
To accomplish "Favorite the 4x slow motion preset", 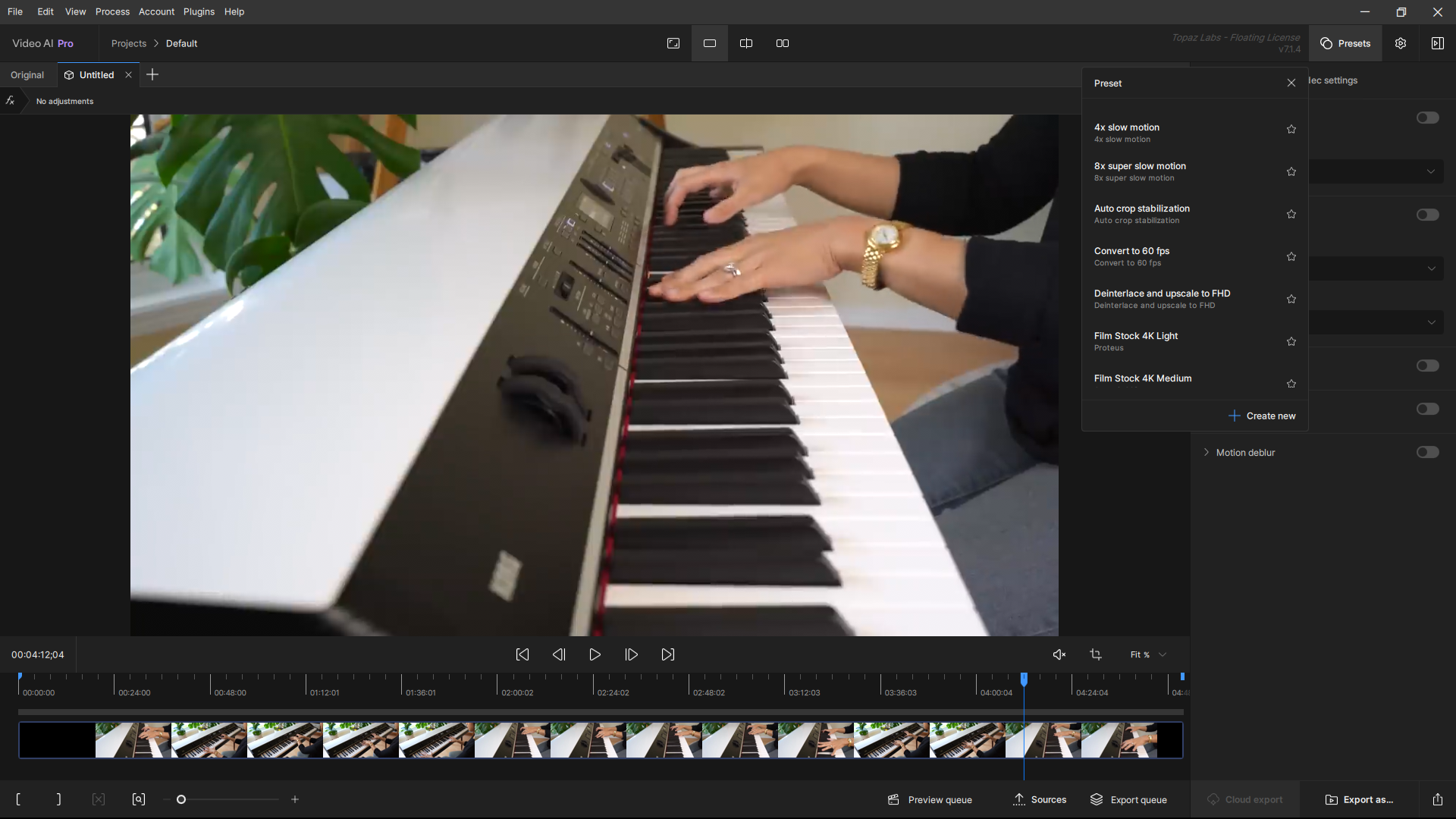I will click(1291, 130).
